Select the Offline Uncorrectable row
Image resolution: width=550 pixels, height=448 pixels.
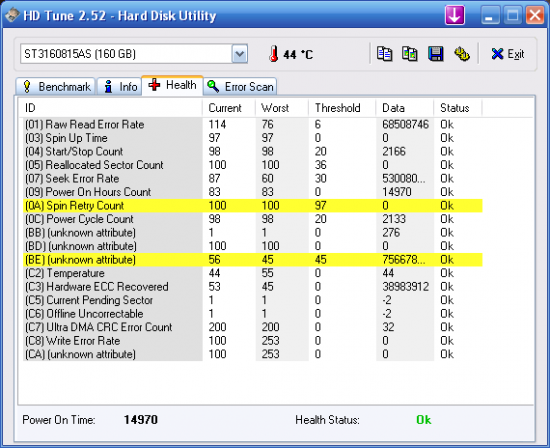click(x=253, y=314)
